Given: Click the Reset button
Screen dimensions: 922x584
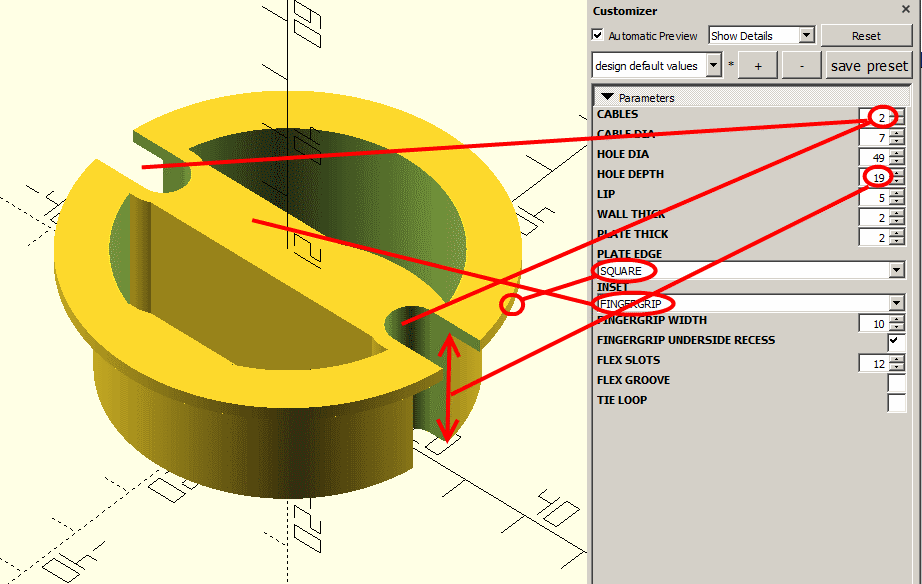Looking at the screenshot, I should click(866, 35).
